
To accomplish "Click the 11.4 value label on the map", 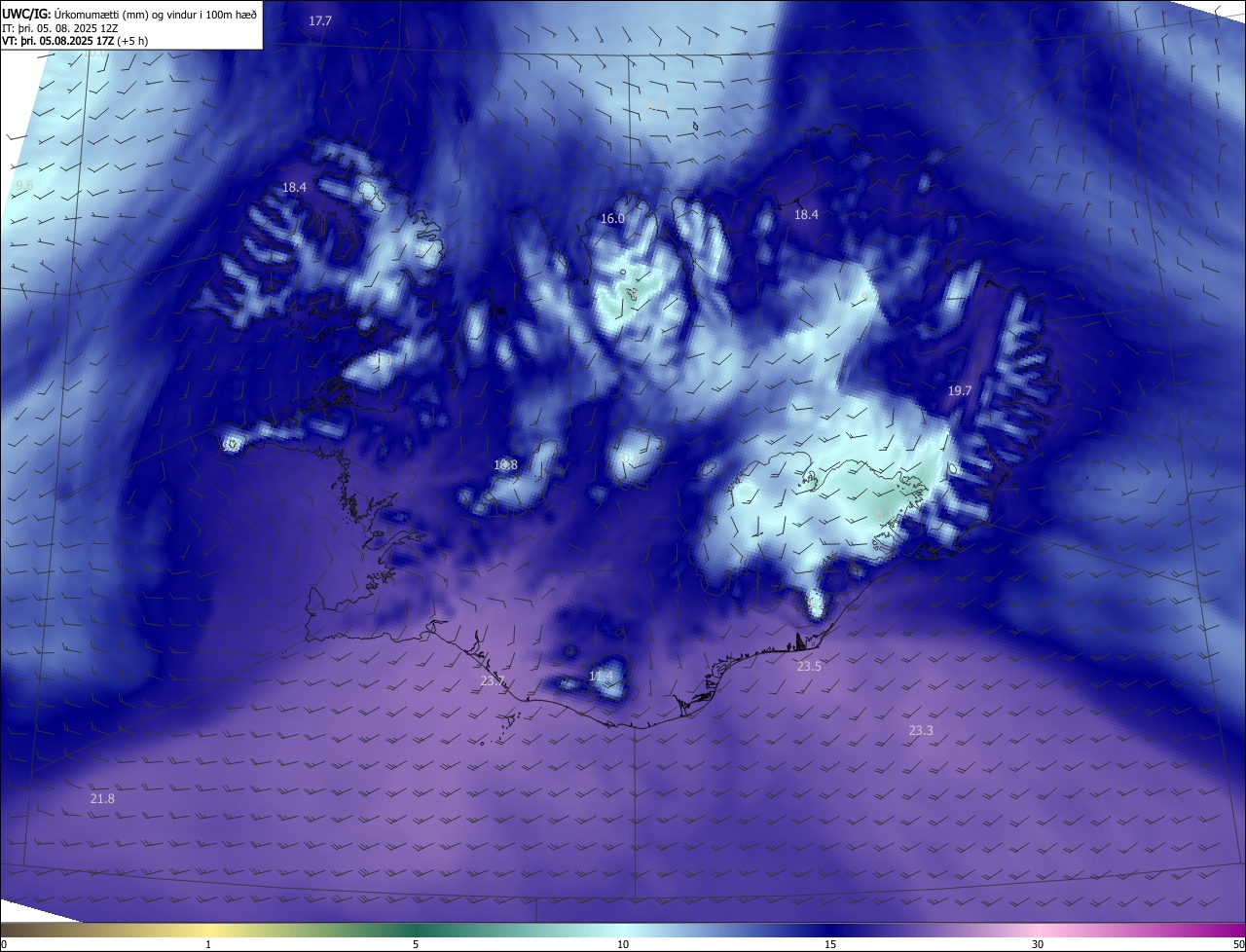I will (x=602, y=677).
